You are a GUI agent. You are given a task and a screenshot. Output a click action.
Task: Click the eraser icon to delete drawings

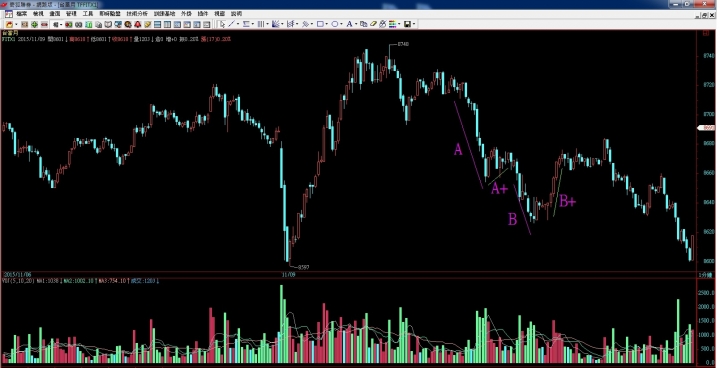pos(373,24)
